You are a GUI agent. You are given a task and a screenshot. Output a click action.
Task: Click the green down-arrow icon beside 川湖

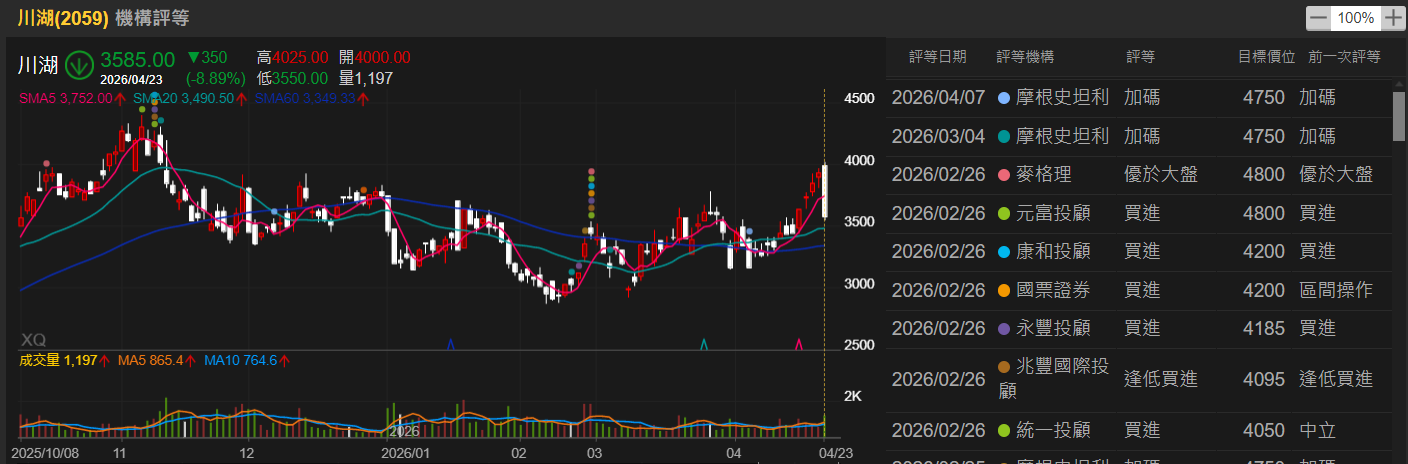[80, 66]
